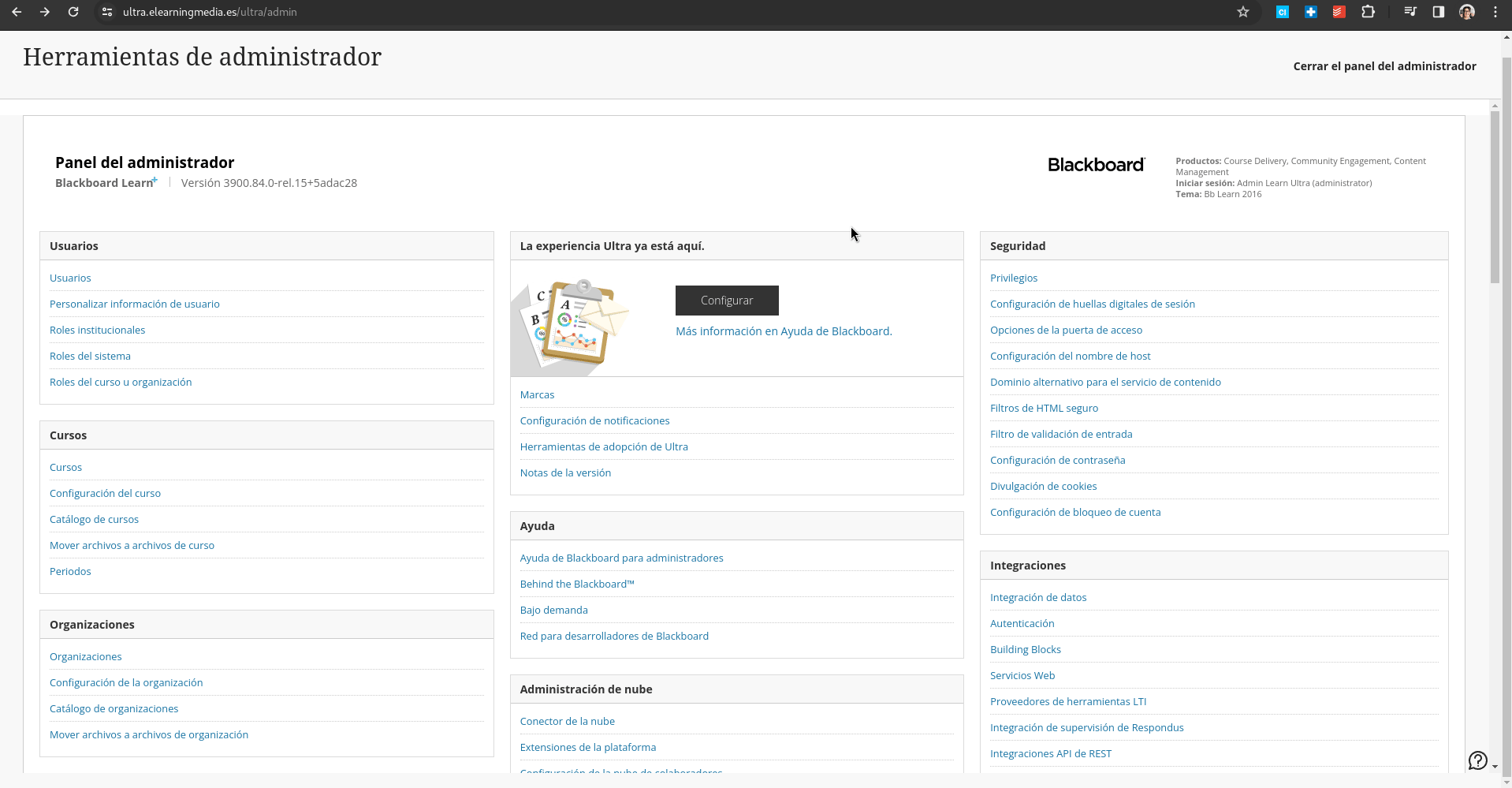Open Conector de la nube
The width and height of the screenshot is (1512, 788).
point(568,721)
